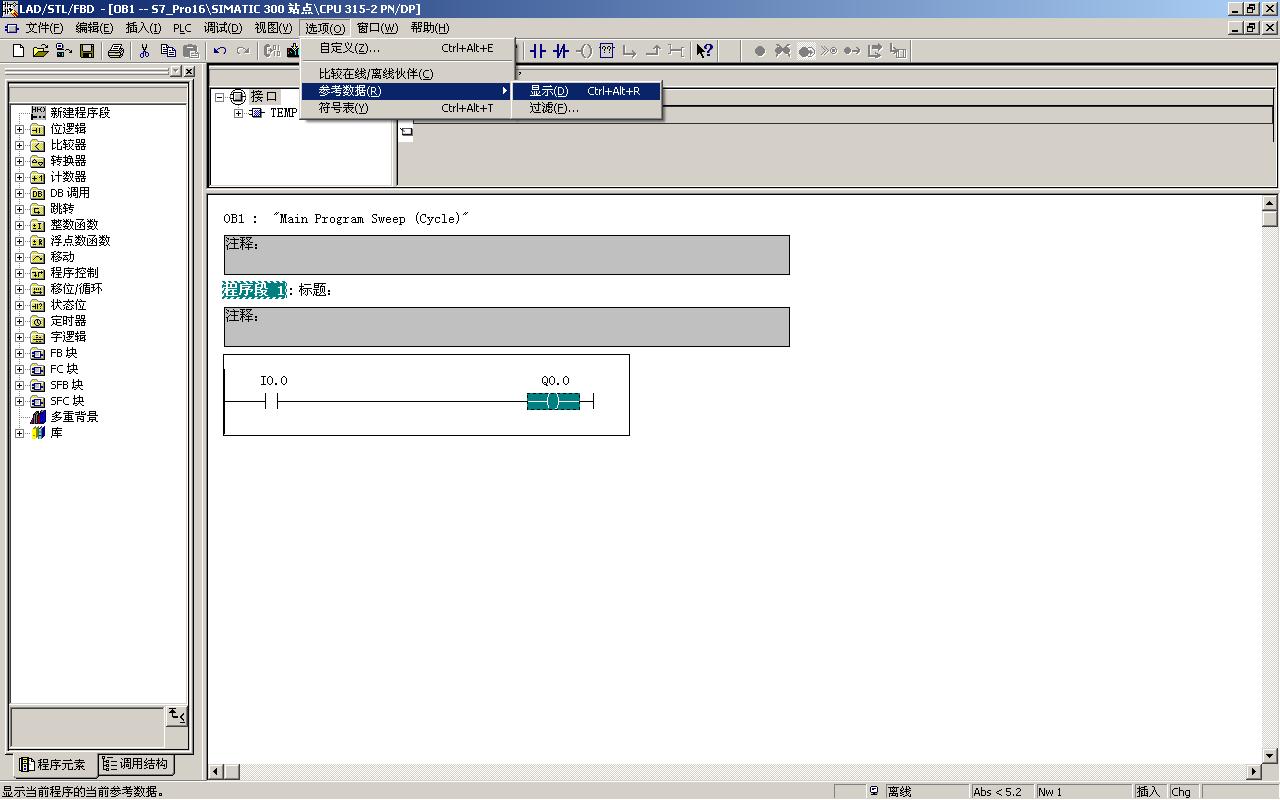This screenshot has width=1280, height=800.
Task: Click the Print toolbar icon
Action: pyautogui.click(x=116, y=51)
